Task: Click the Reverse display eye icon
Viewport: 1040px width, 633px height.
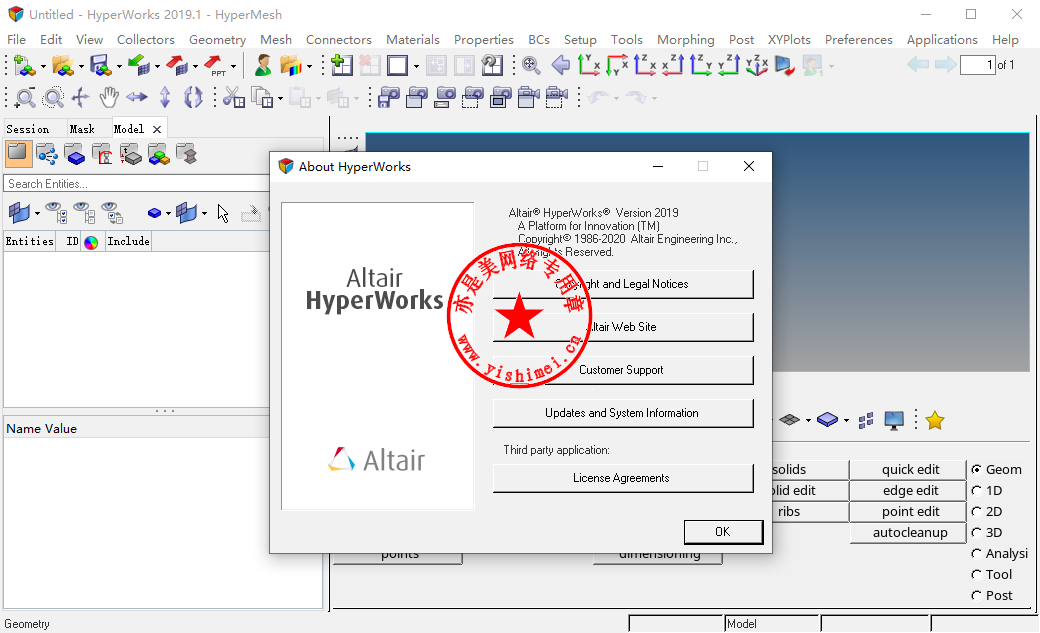Action: coord(112,212)
